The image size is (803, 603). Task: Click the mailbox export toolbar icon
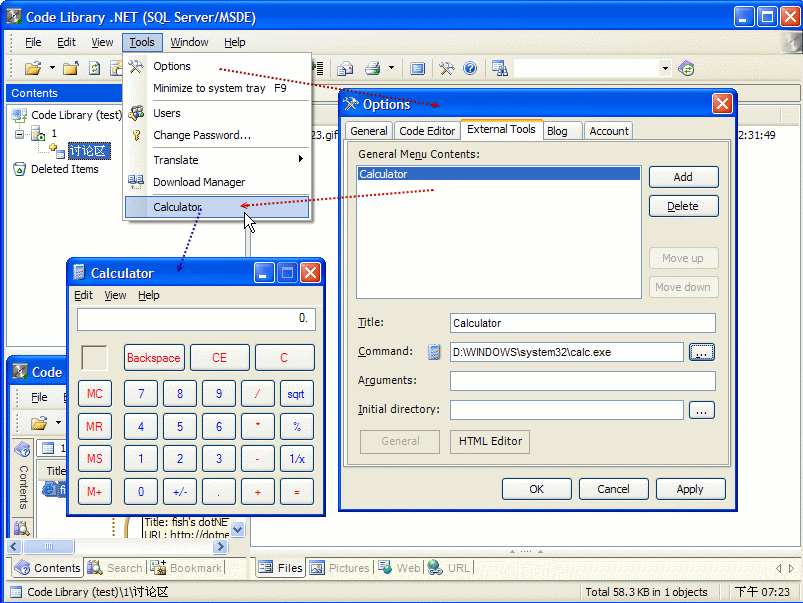tap(345, 68)
